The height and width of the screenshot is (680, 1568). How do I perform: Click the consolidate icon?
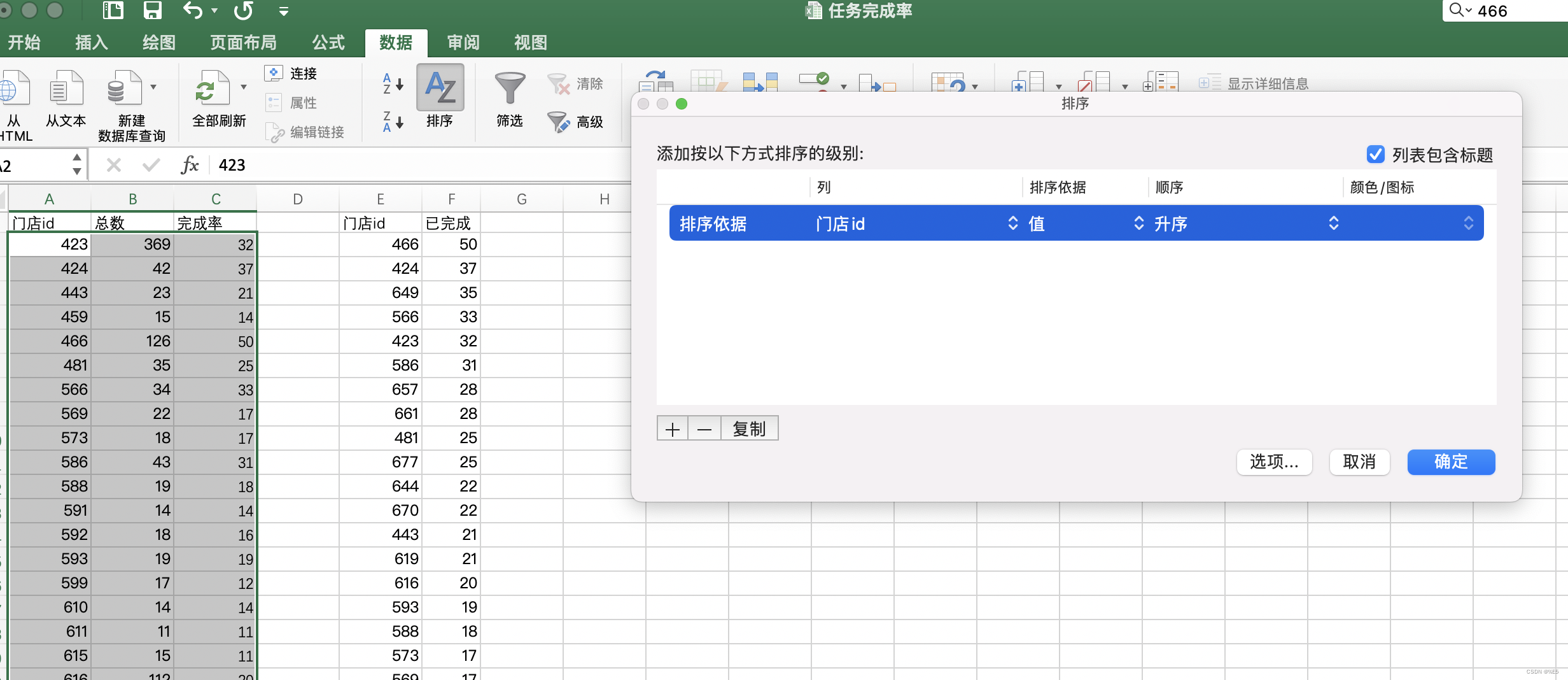[877, 82]
